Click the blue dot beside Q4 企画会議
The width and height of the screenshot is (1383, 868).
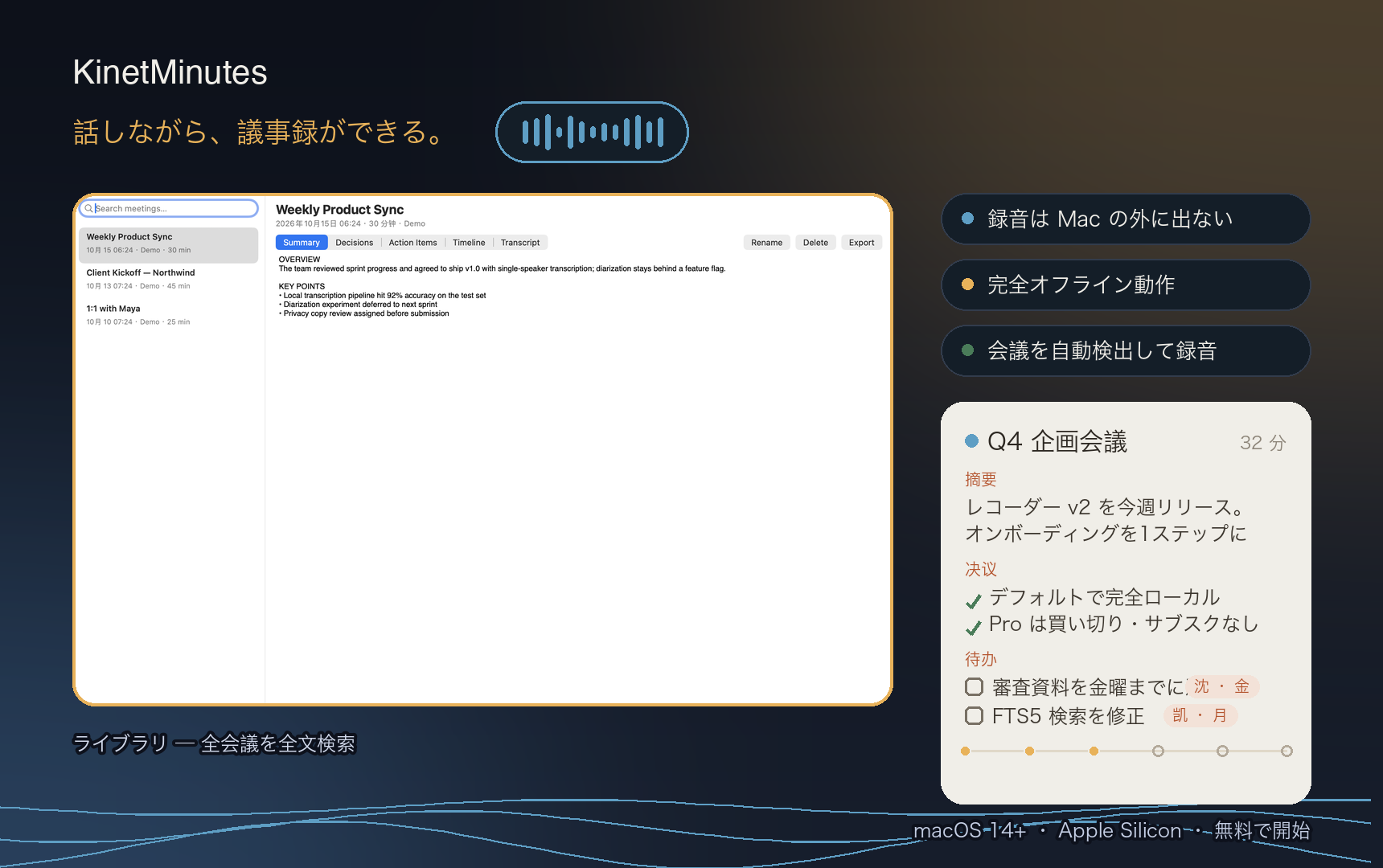tap(971, 440)
